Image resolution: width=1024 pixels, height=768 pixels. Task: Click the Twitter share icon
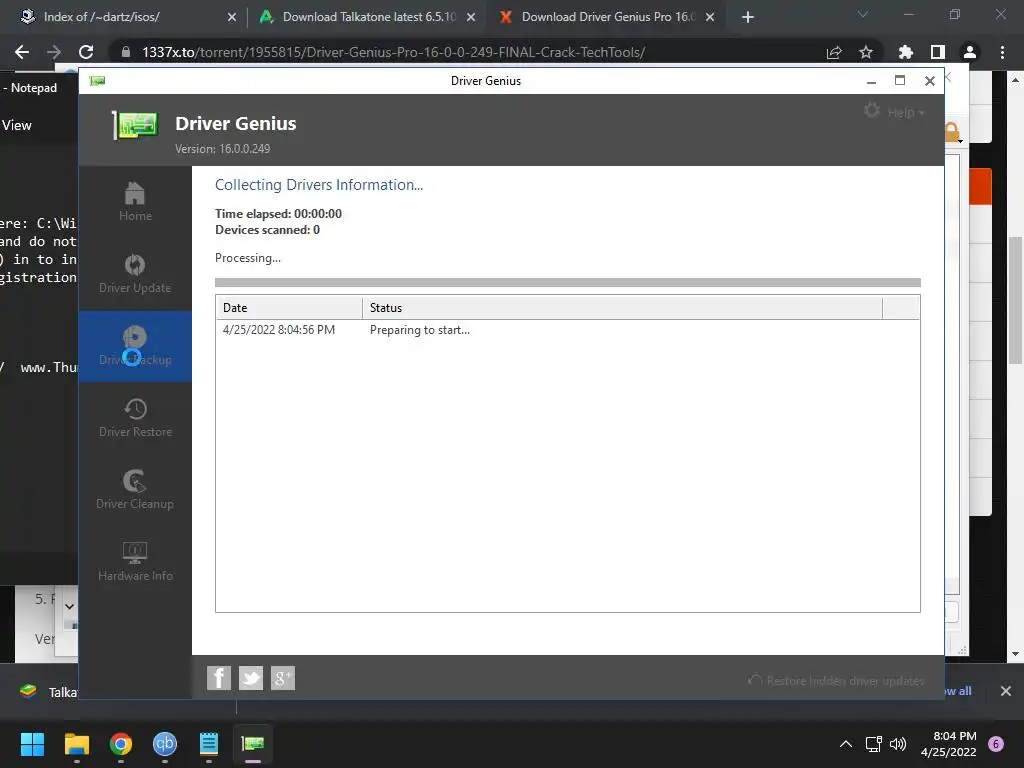click(251, 678)
